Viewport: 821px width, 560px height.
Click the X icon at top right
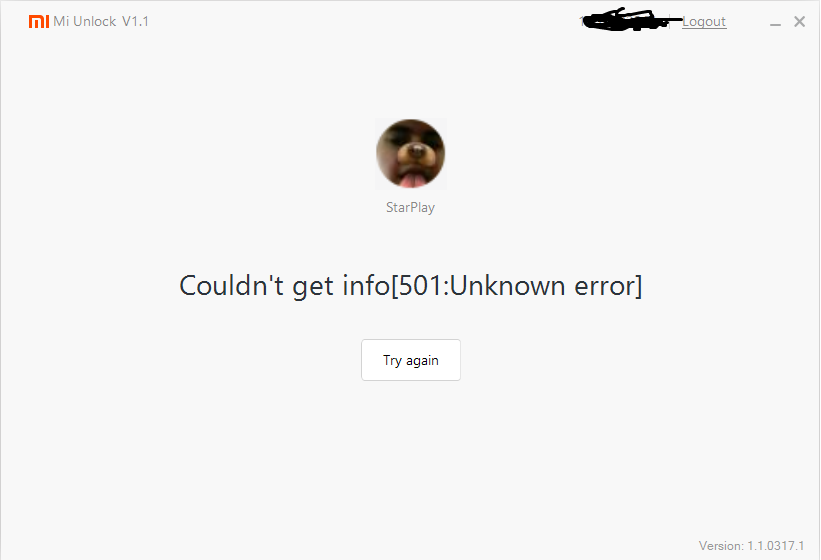point(800,21)
